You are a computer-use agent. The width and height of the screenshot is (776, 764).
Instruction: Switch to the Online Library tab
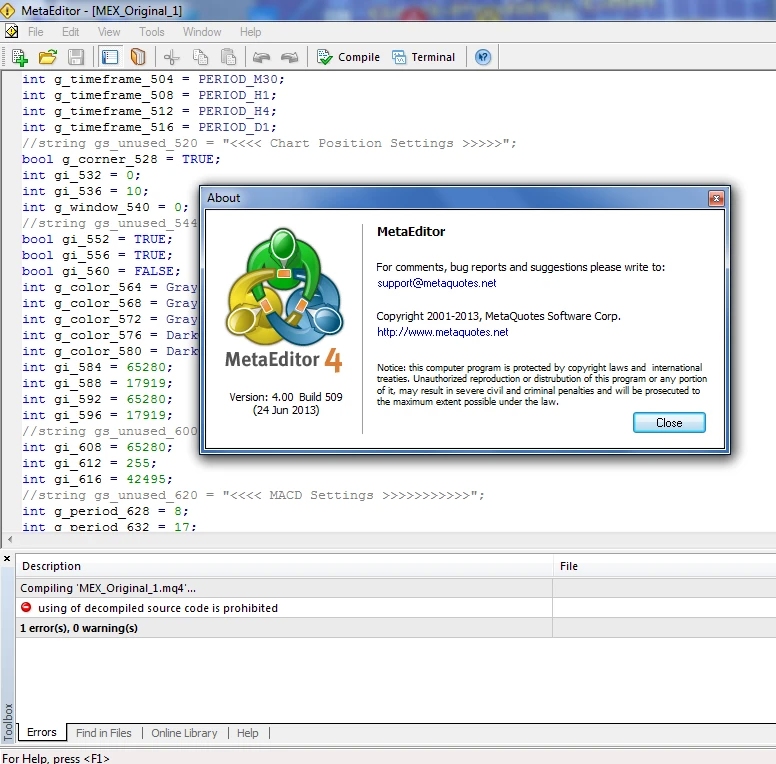click(184, 733)
